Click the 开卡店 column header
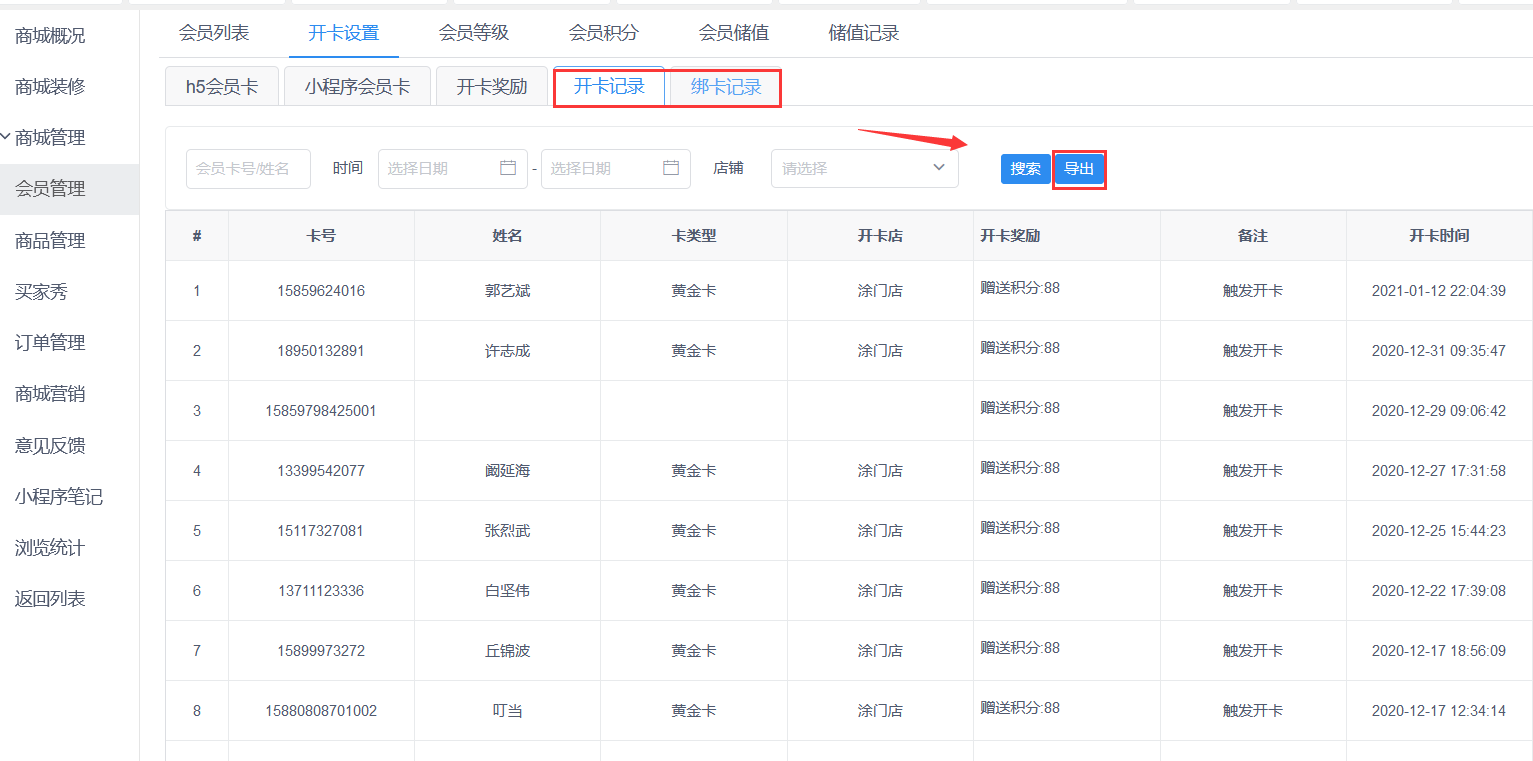Image resolution: width=1533 pixels, height=761 pixels. [880, 236]
